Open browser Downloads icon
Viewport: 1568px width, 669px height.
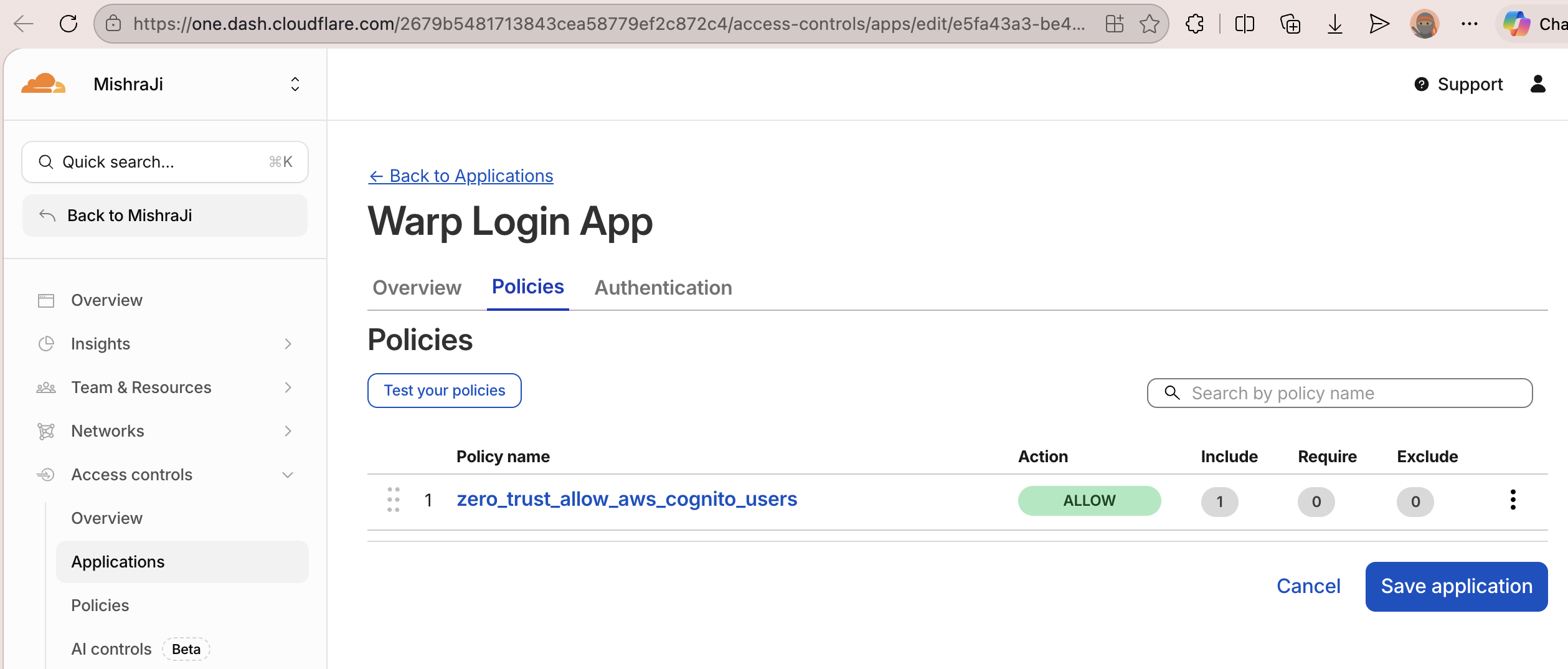(x=1334, y=24)
